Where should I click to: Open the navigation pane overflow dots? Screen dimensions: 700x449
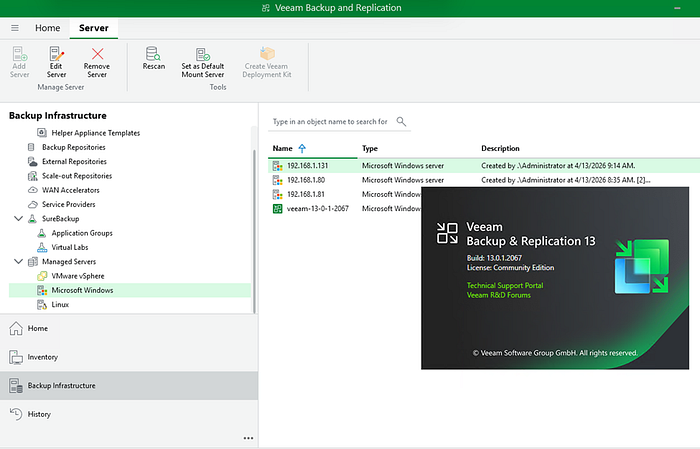248,438
